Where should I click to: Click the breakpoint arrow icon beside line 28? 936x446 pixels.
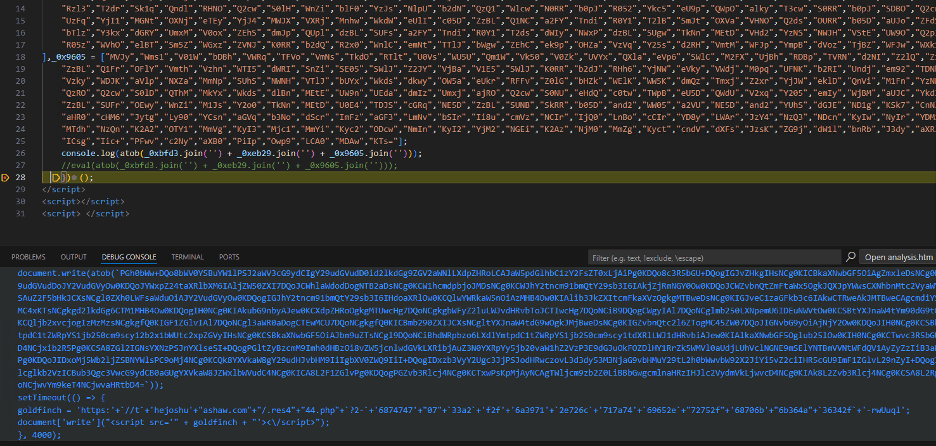6,177
